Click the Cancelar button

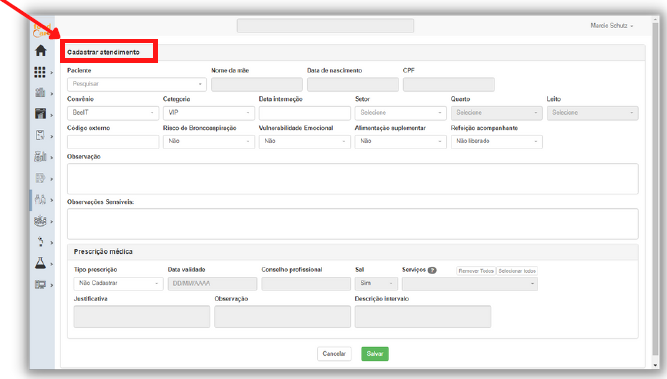click(x=334, y=353)
